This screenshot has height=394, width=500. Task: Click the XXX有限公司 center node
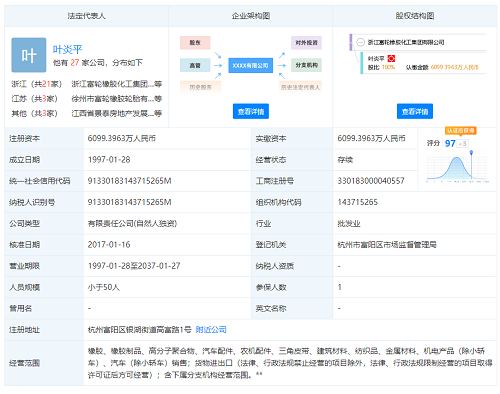point(250,65)
